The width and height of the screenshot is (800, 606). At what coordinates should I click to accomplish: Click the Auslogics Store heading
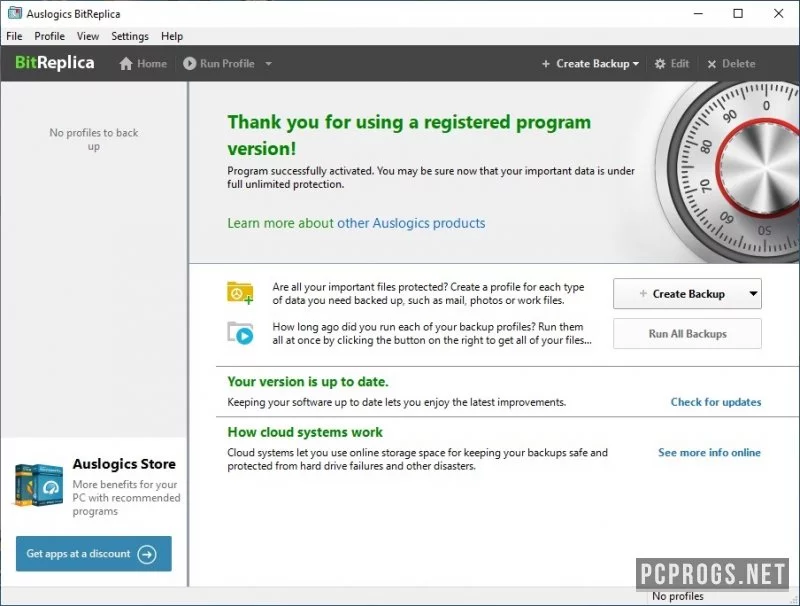click(124, 464)
